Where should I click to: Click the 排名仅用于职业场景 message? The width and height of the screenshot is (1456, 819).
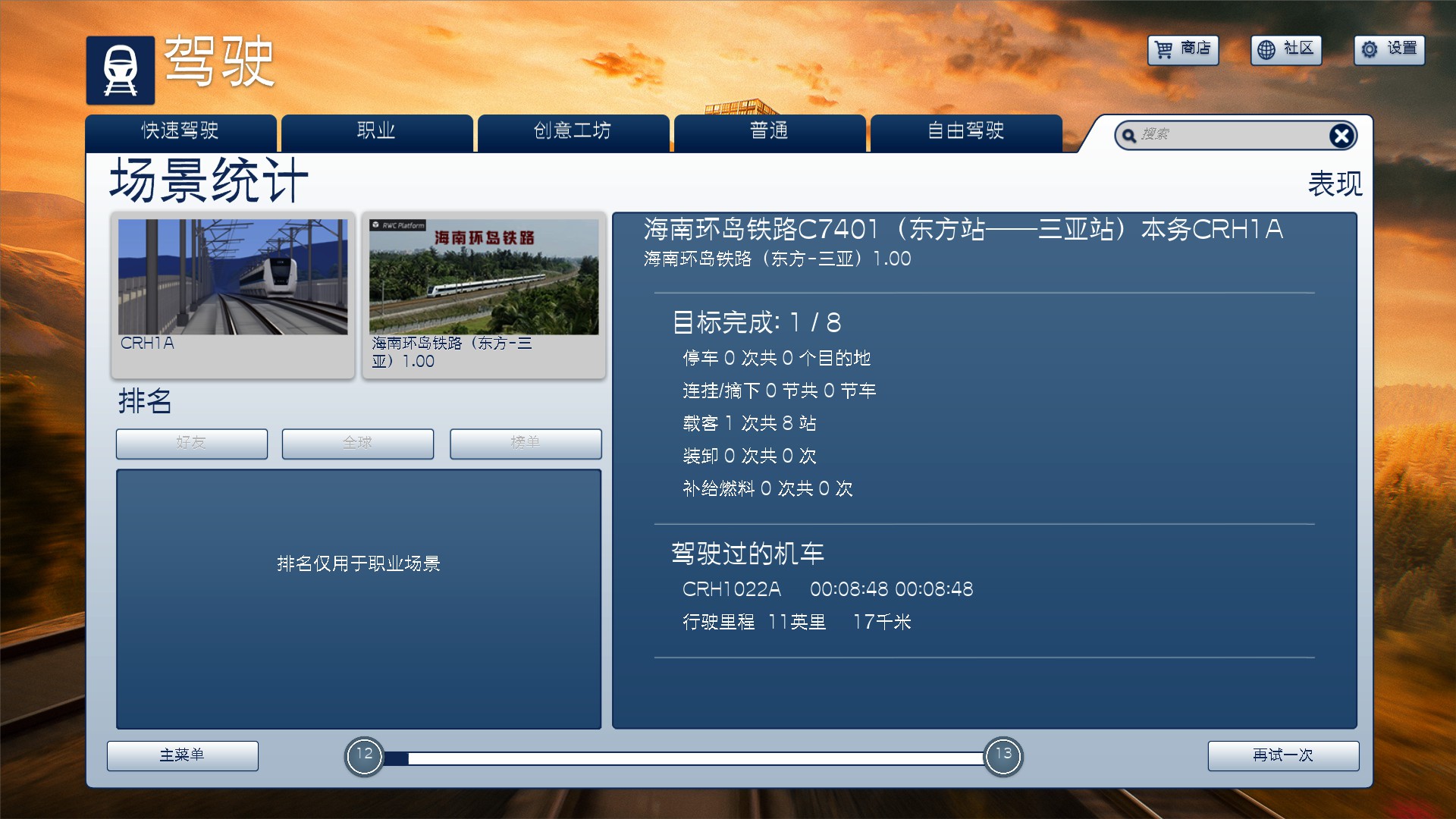click(359, 563)
